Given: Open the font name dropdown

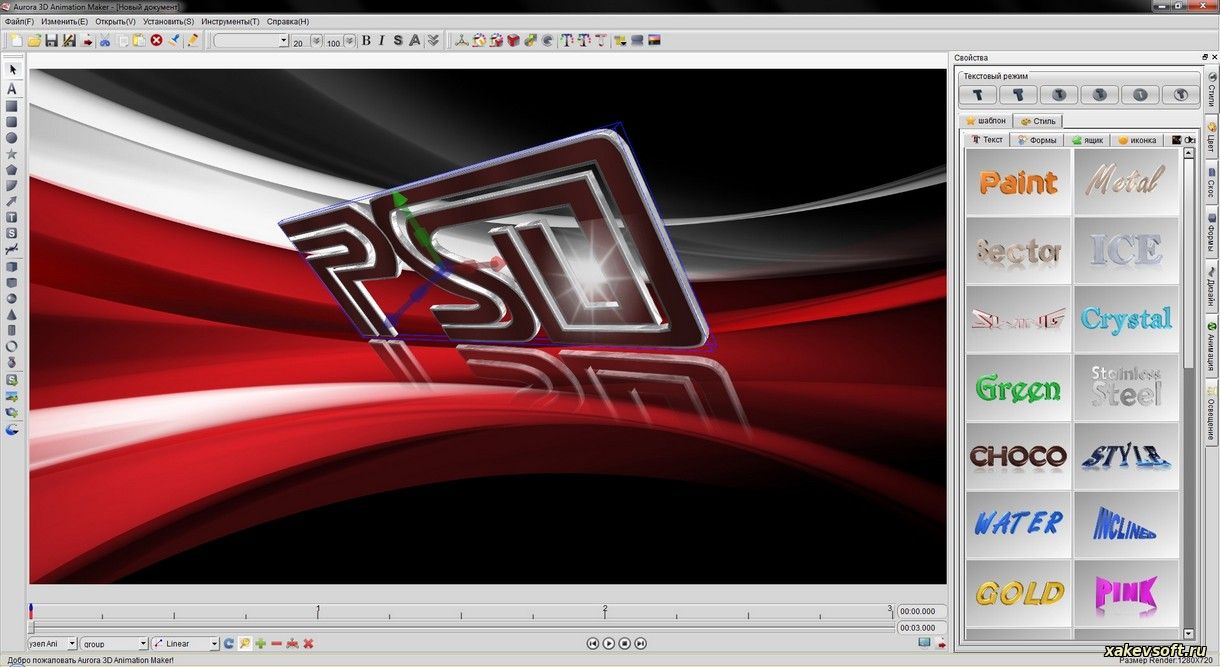Looking at the screenshot, I should click(x=284, y=42).
